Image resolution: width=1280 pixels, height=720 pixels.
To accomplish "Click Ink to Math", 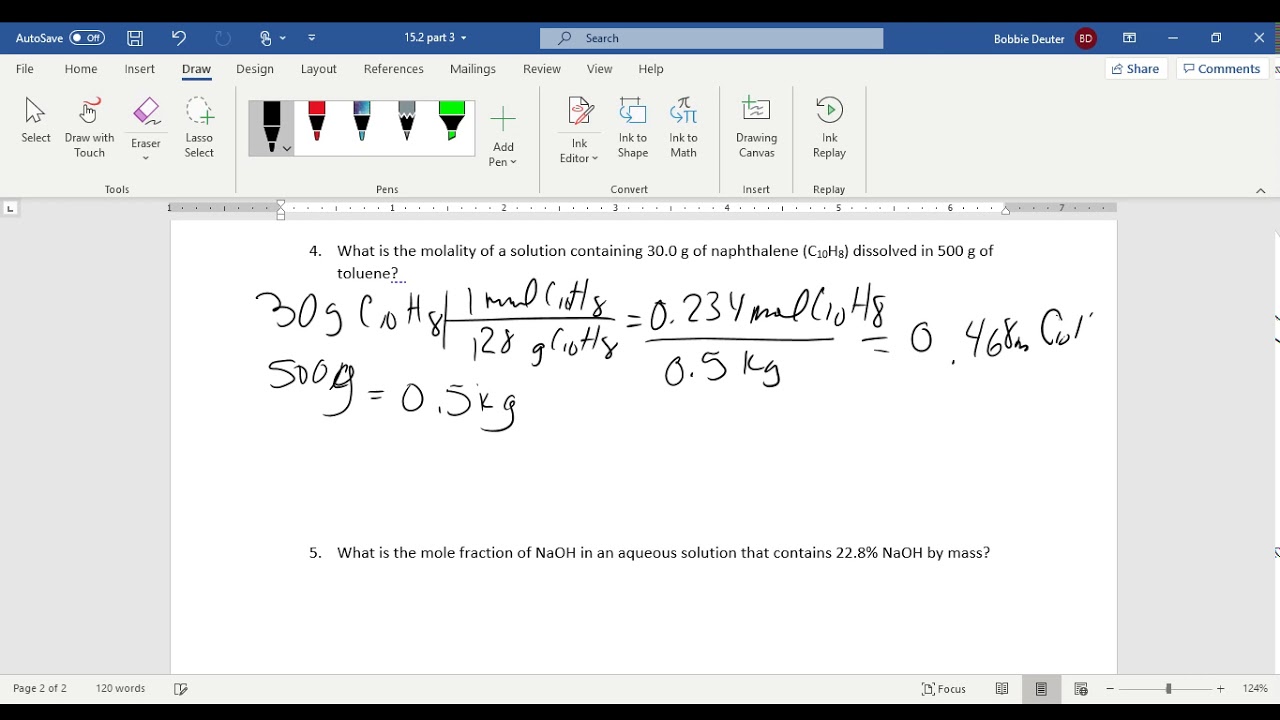I will [x=684, y=128].
